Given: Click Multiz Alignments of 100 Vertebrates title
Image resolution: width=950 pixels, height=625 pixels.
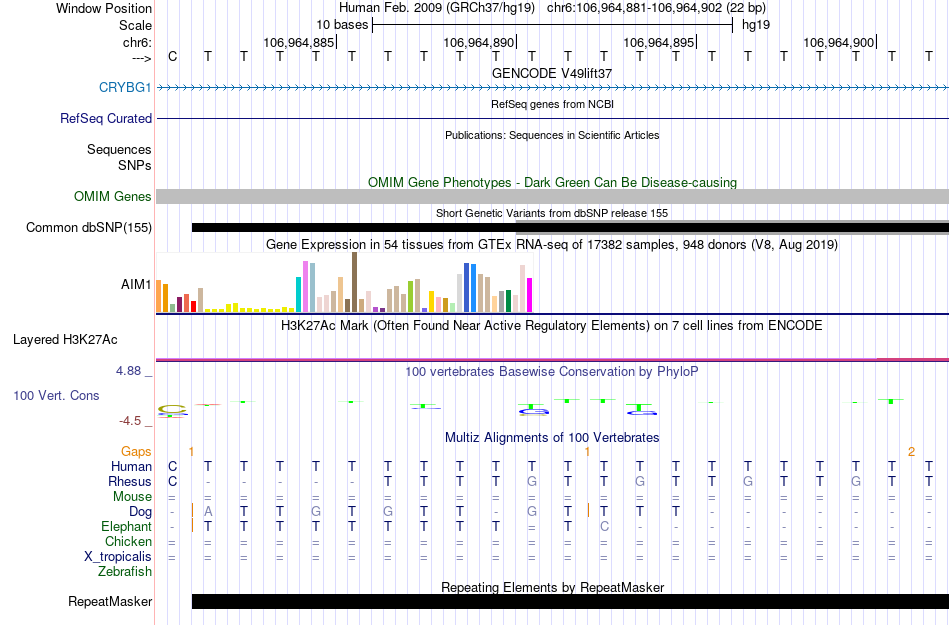Looking at the screenshot, I should click(552, 437).
